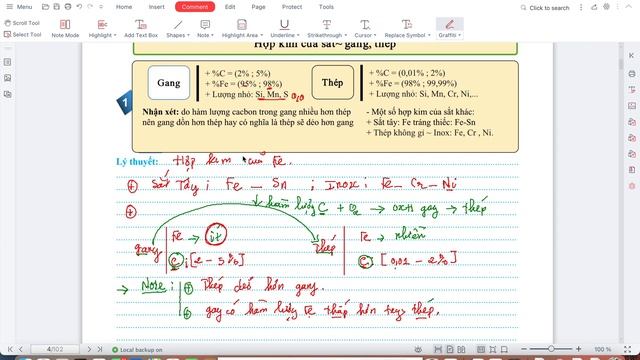Toggle Note Mode
This screenshot has height=360, width=640.
click(65, 29)
